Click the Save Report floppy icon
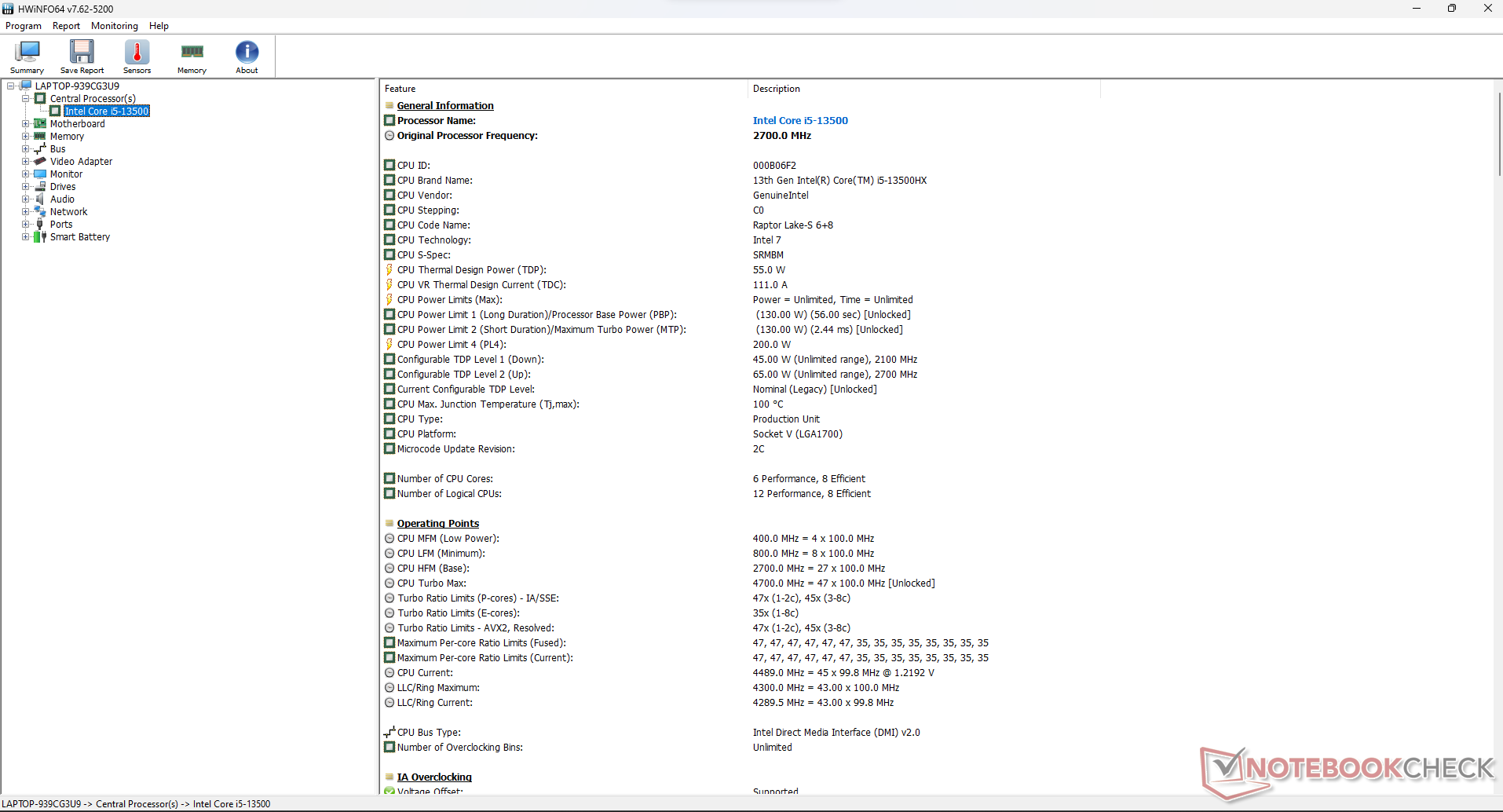 [x=82, y=52]
